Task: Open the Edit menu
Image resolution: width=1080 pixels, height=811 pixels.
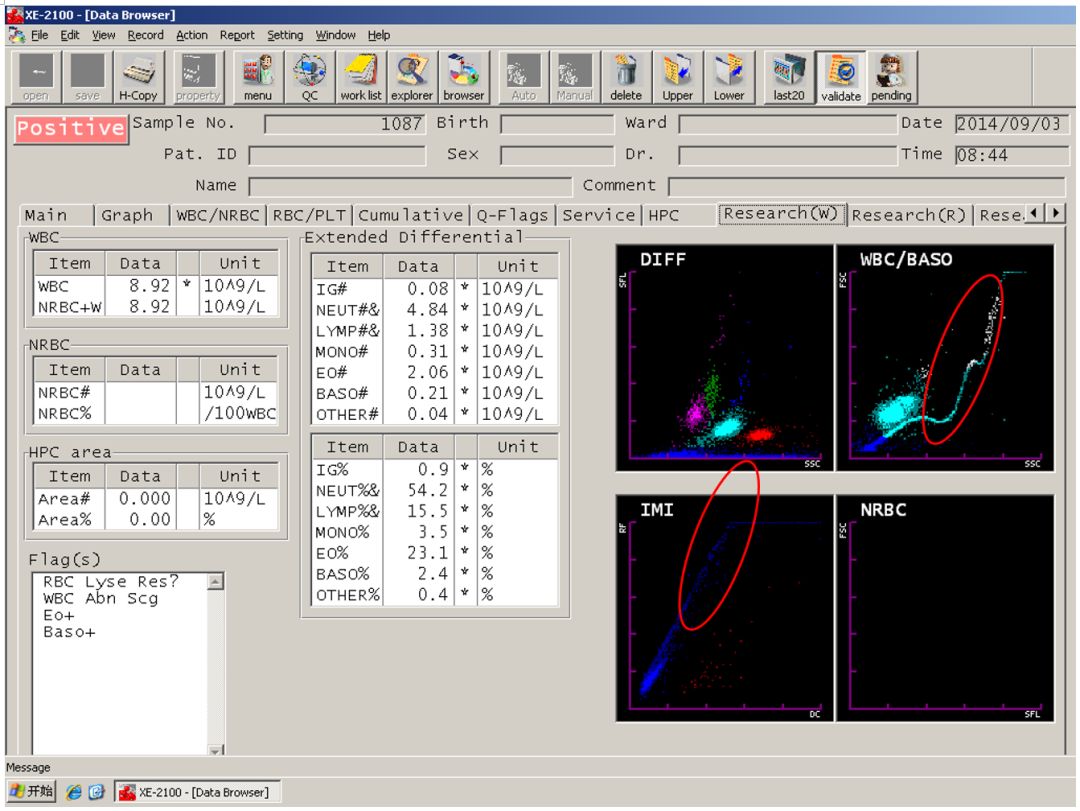Action: tap(70, 35)
